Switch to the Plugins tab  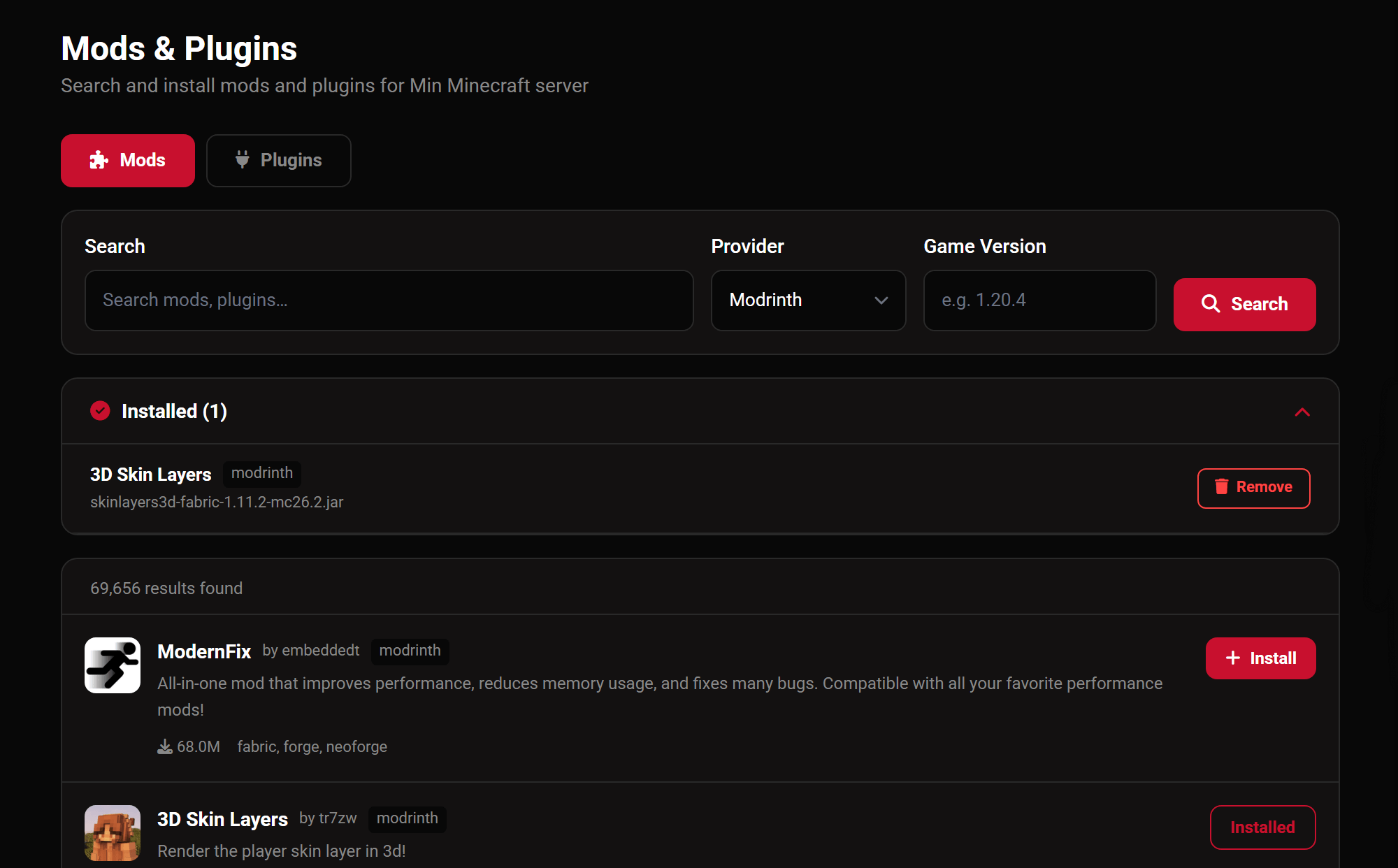coord(279,161)
